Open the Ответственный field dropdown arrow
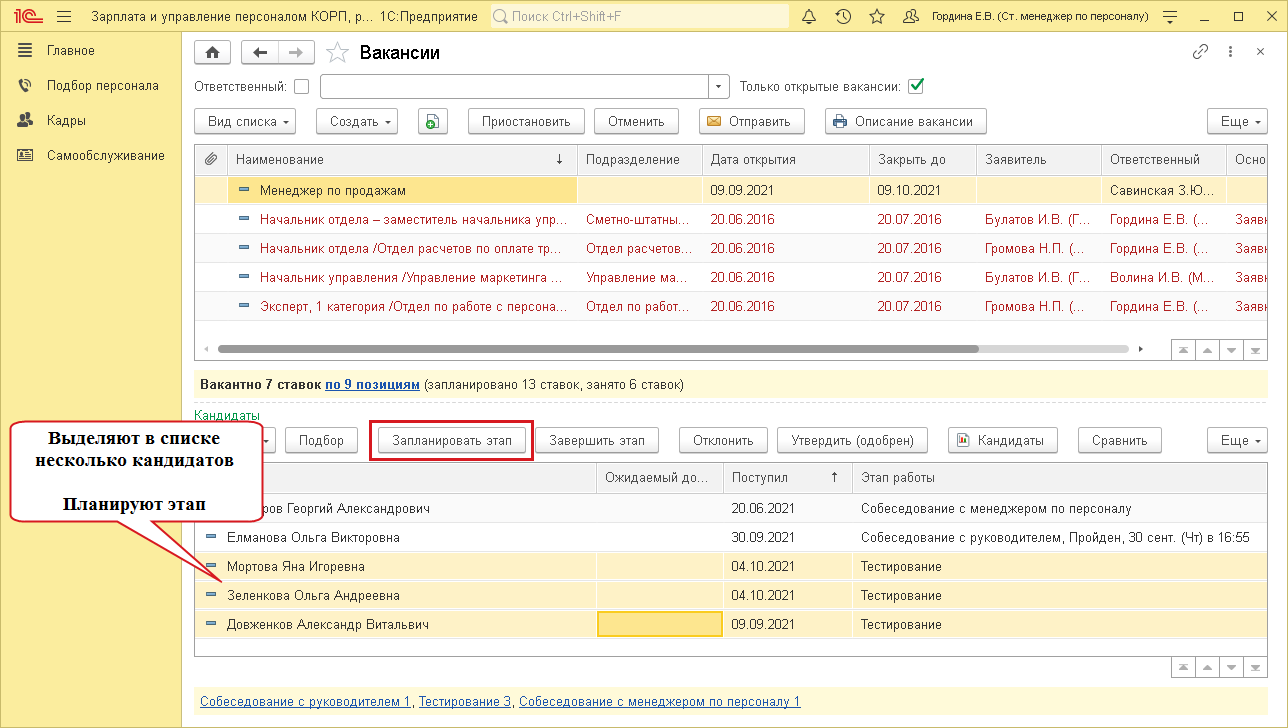 point(718,87)
